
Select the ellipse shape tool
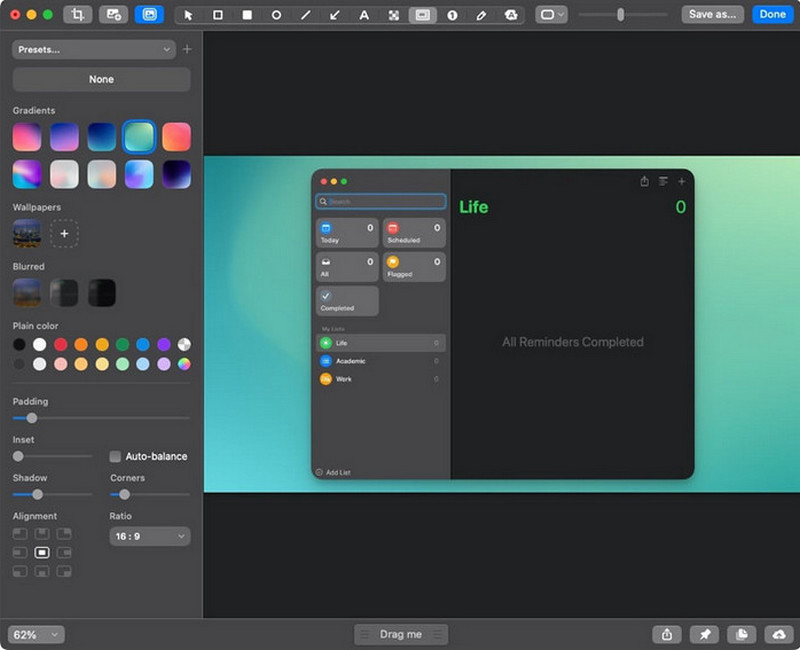(276, 15)
